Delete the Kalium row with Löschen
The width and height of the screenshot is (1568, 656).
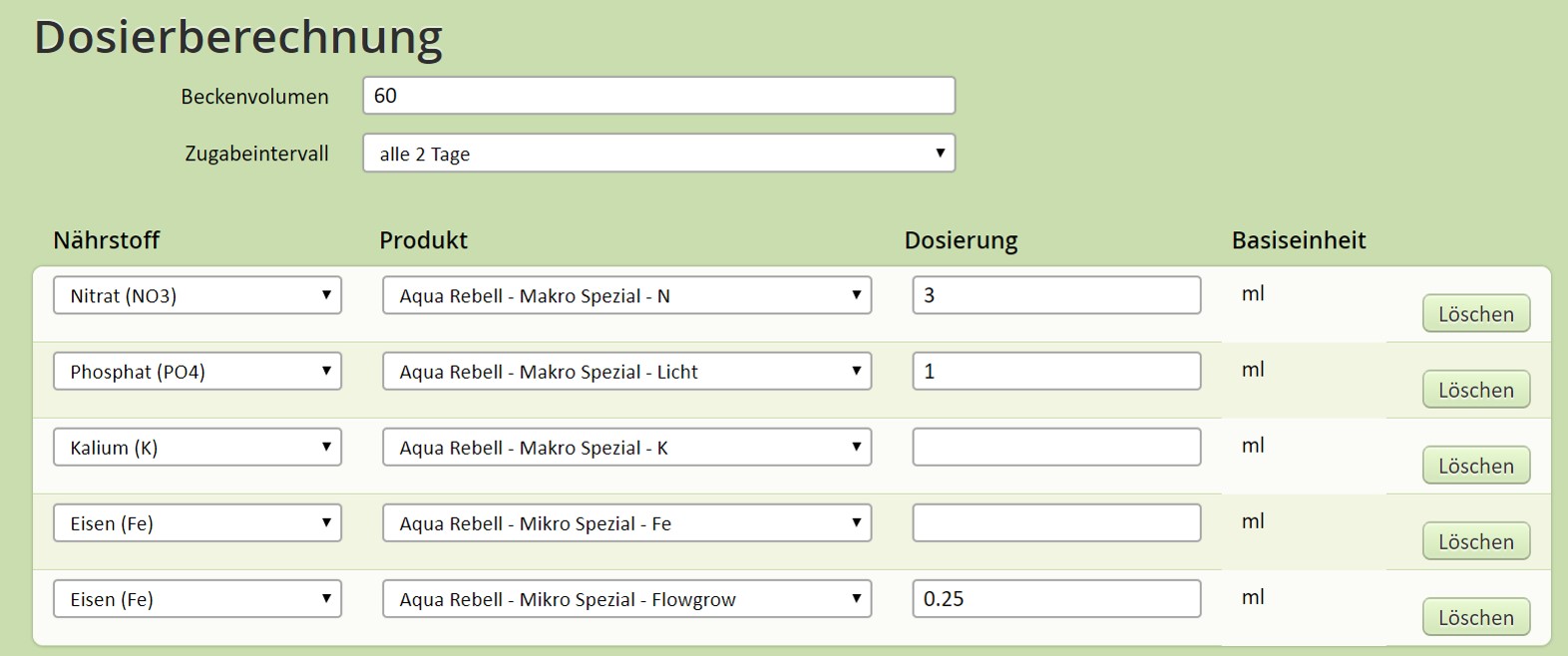(x=1475, y=466)
